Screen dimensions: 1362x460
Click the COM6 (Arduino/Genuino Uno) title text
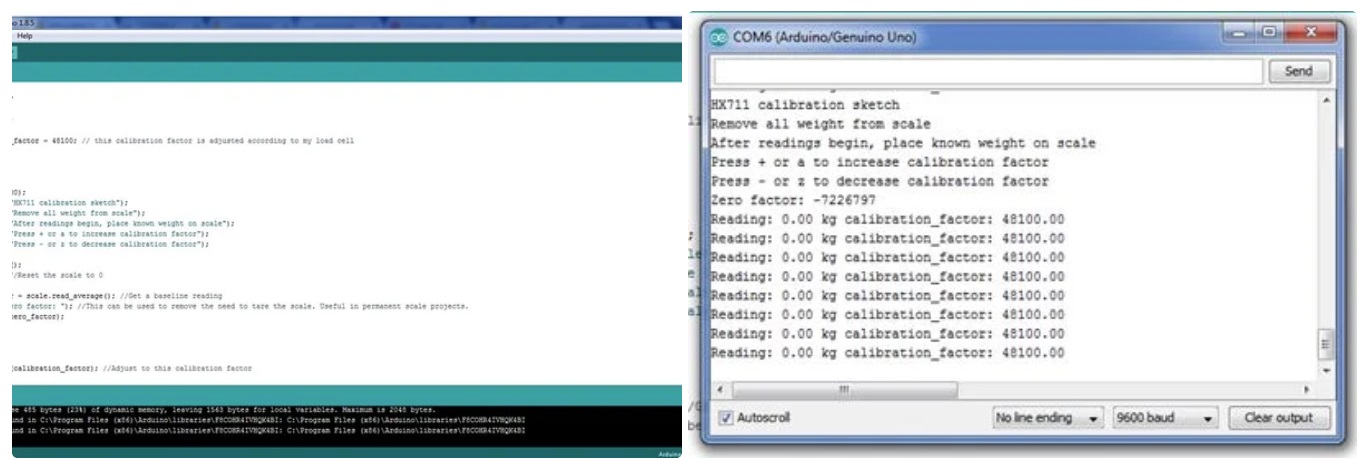pyautogui.click(x=824, y=37)
